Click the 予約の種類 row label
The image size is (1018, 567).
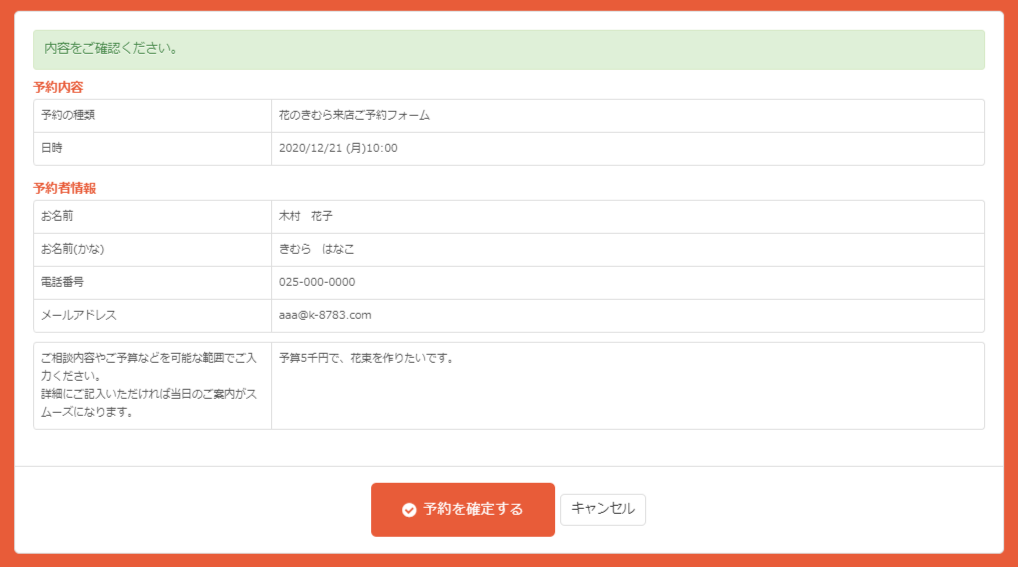pyautogui.click(x=68, y=115)
